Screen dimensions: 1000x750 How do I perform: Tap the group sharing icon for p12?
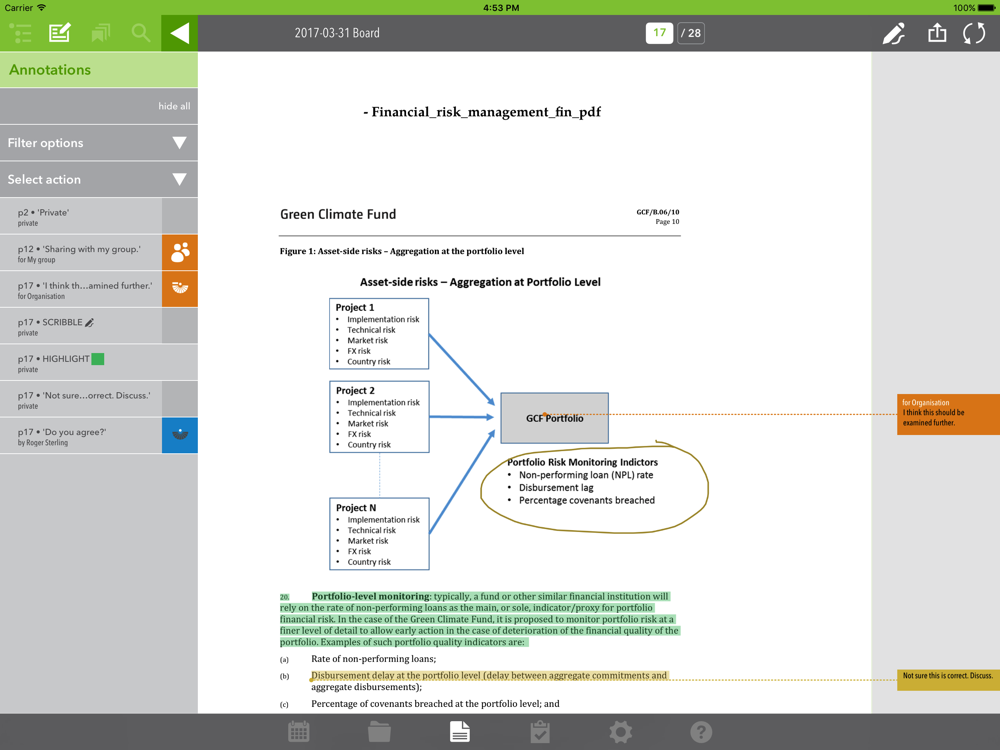click(x=180, y=253)
